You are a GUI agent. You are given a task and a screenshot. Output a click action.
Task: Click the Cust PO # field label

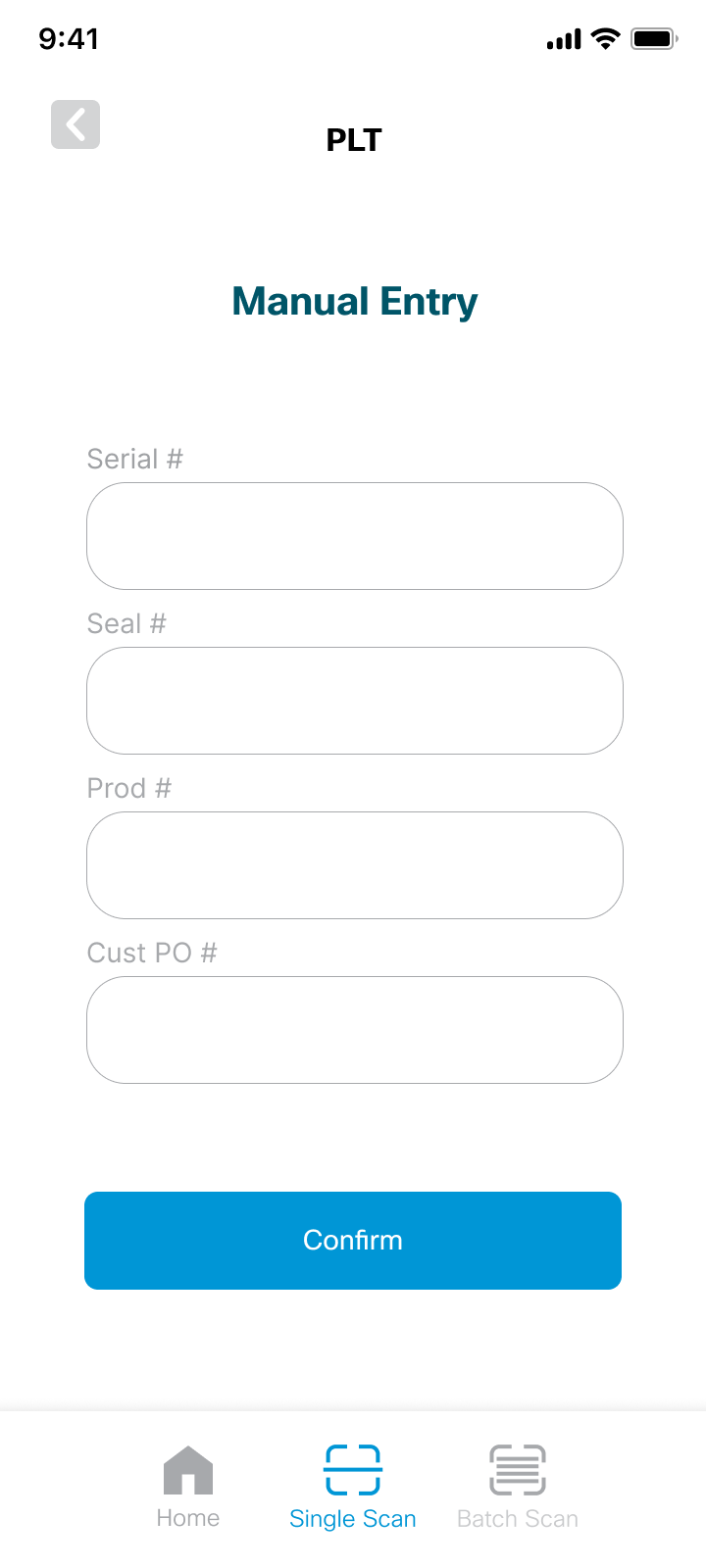tap(152, 953)
